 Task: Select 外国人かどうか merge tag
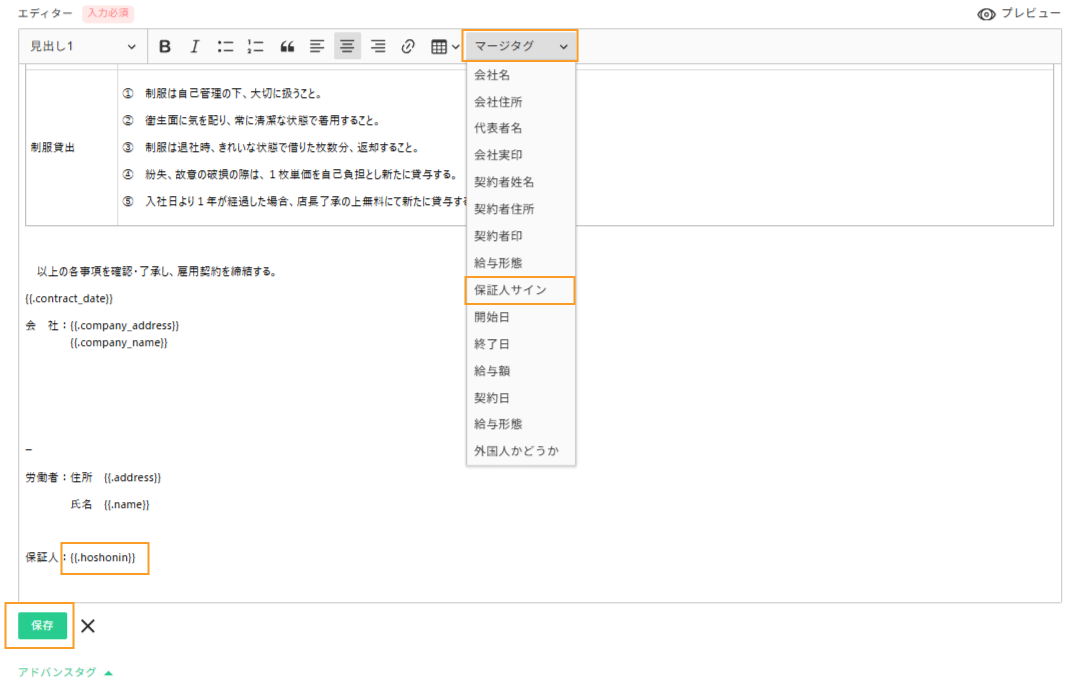pyautogui.click(x=521, y=450)
